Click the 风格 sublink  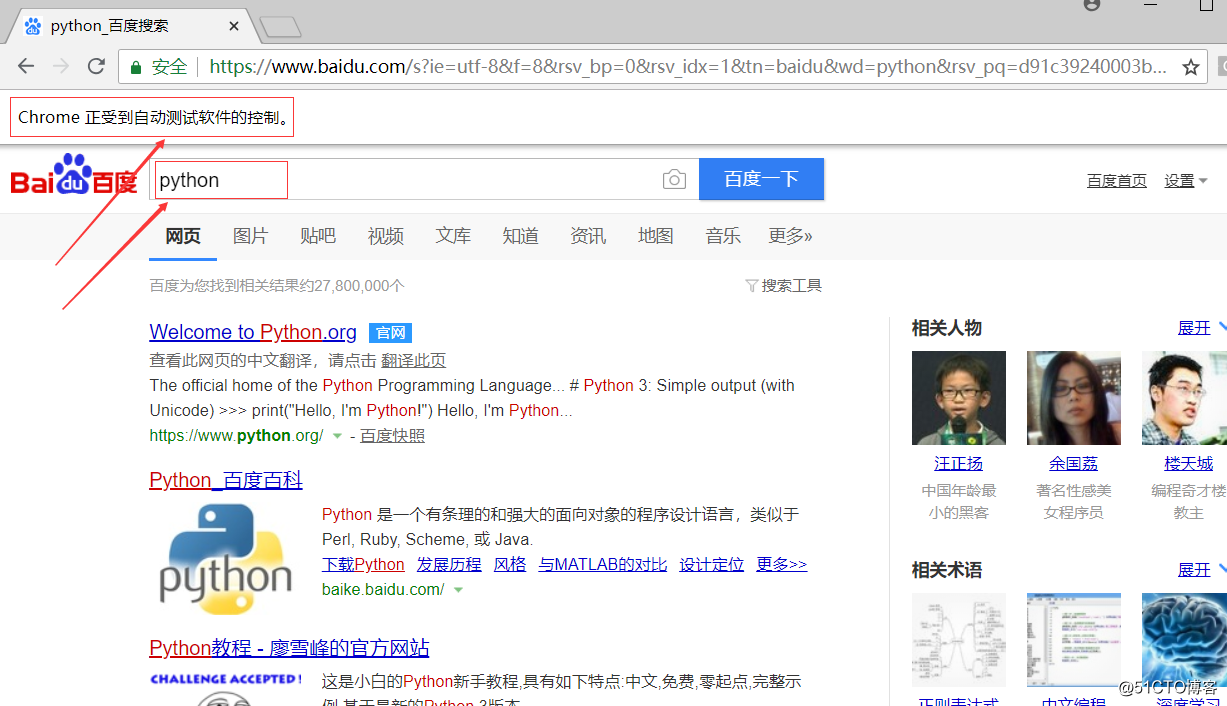510,564
